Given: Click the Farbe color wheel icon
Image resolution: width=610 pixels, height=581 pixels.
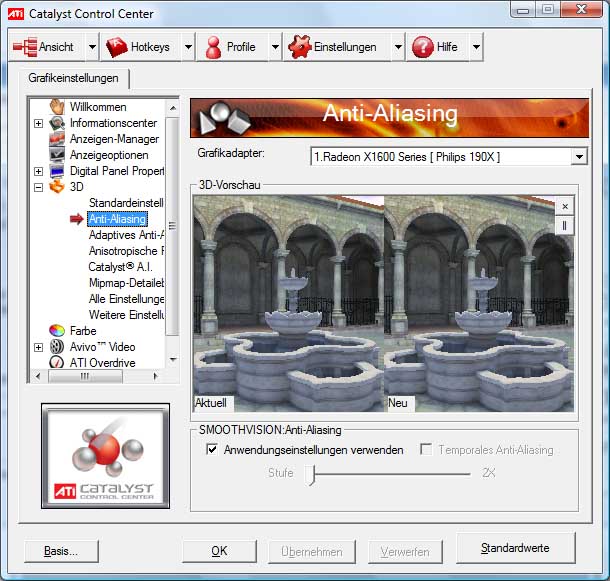Looking at the screenshot, I should point(57,331).
